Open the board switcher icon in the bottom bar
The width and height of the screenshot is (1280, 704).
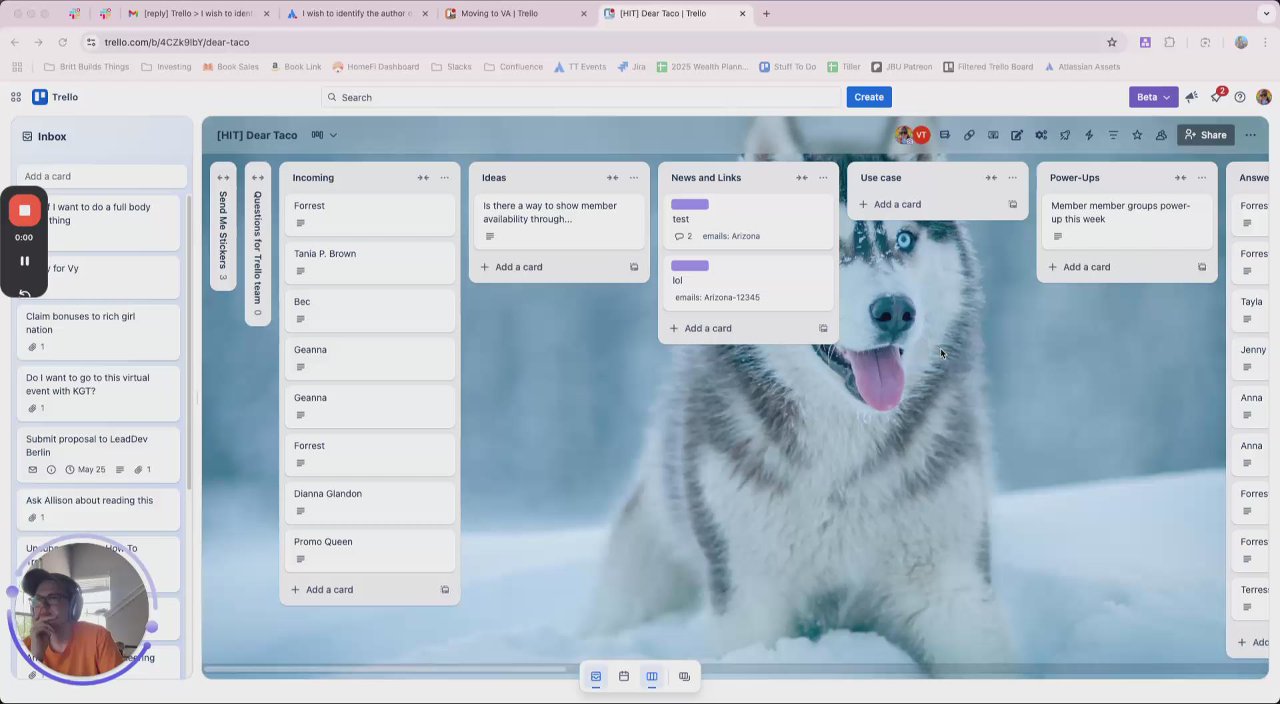[x=684, y=677]
